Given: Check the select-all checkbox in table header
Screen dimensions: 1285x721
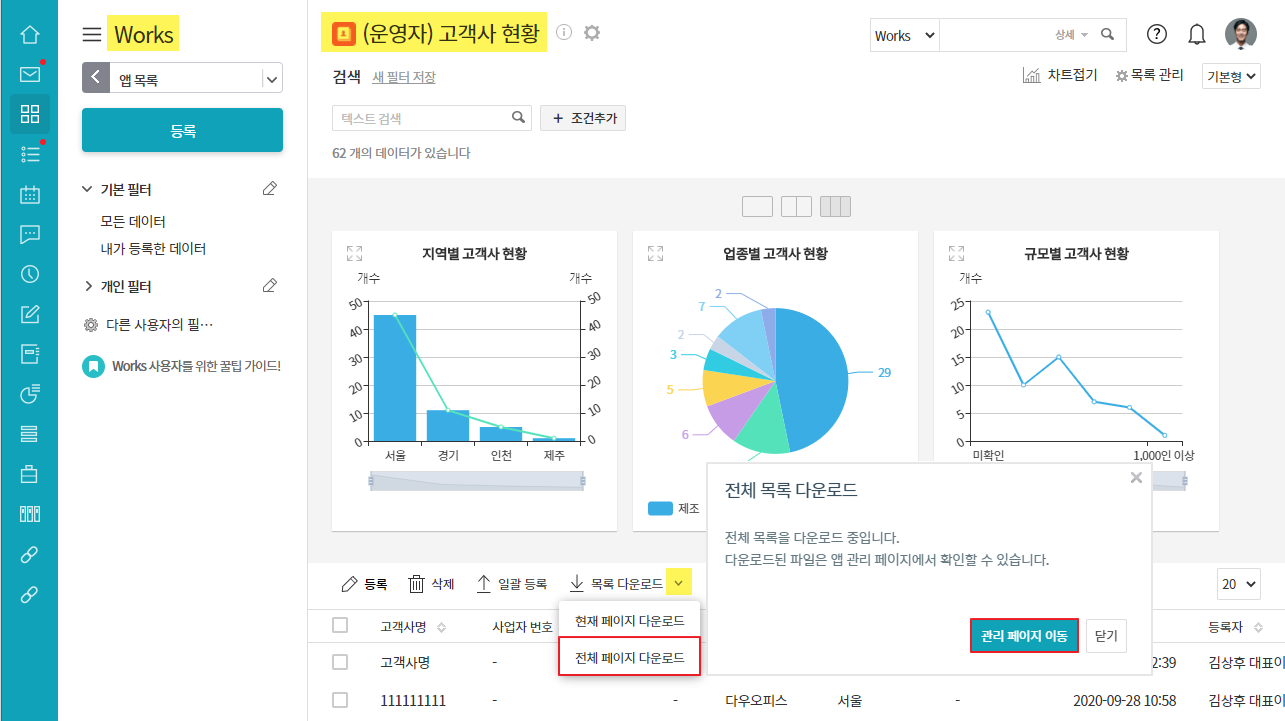Looking at the screenshot, I should [340, 626].
